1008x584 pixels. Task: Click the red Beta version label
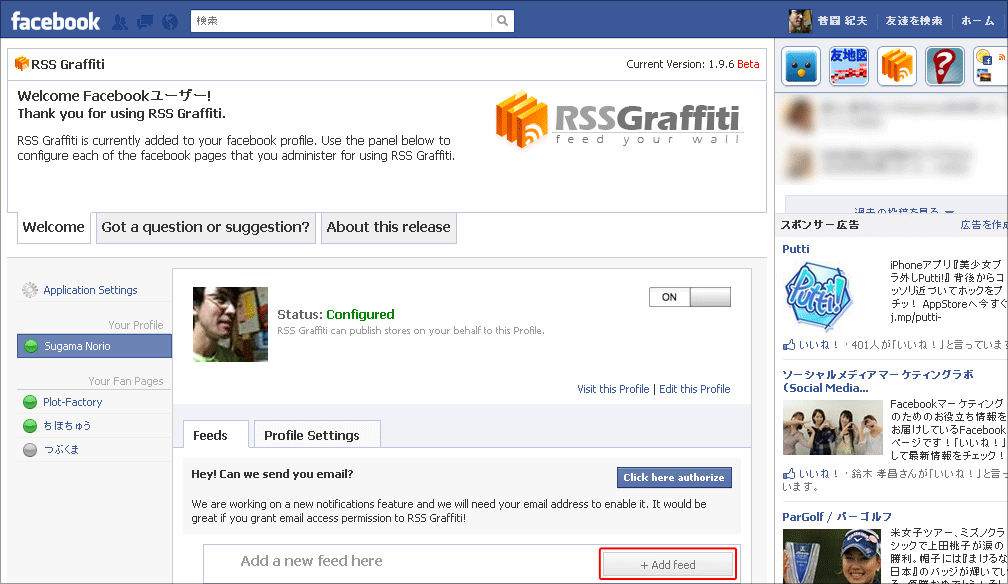click(x=748, y=64)
